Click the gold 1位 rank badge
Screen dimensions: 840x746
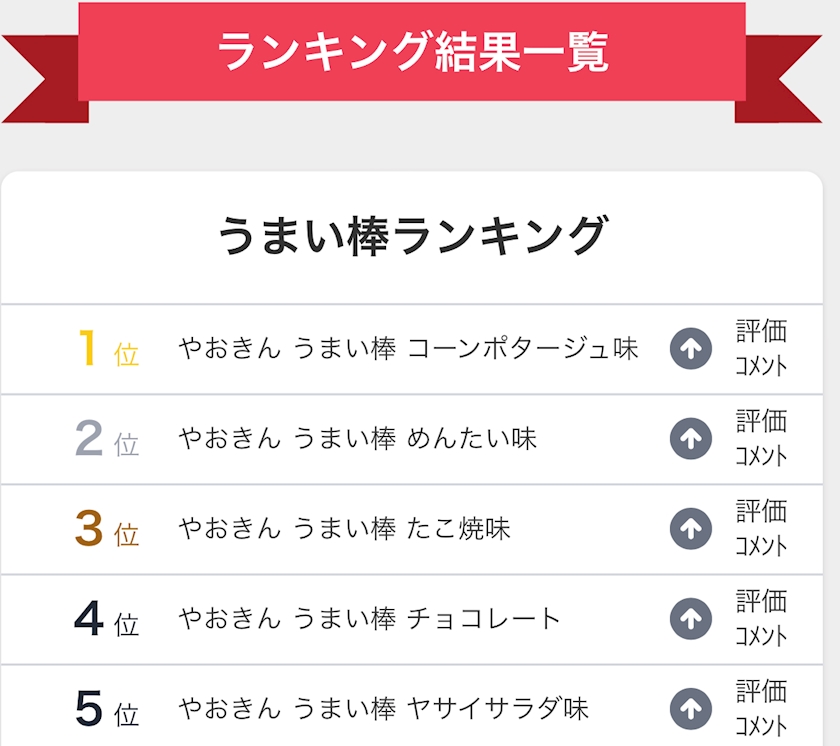[x=106, y=349]
